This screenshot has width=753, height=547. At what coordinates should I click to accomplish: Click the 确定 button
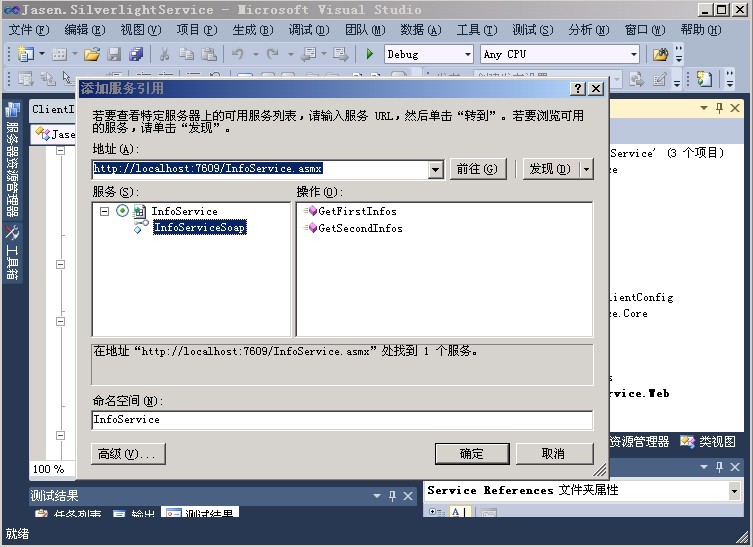(472, 454)
